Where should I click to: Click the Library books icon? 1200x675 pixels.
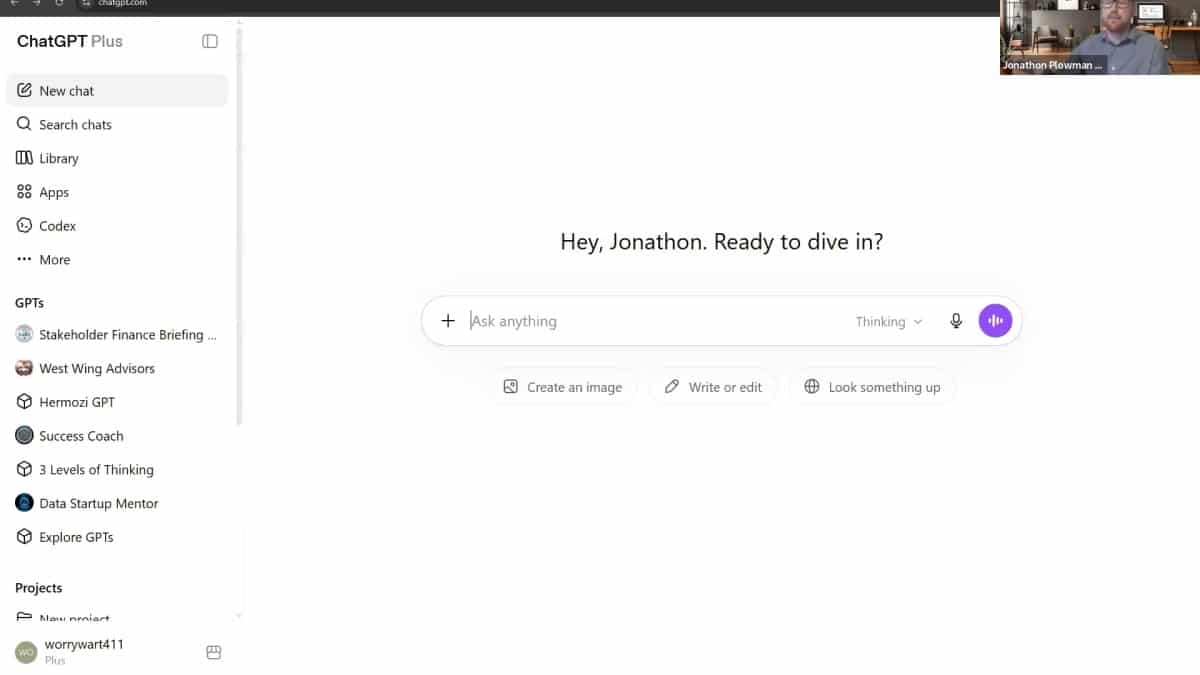pos(24,158)
